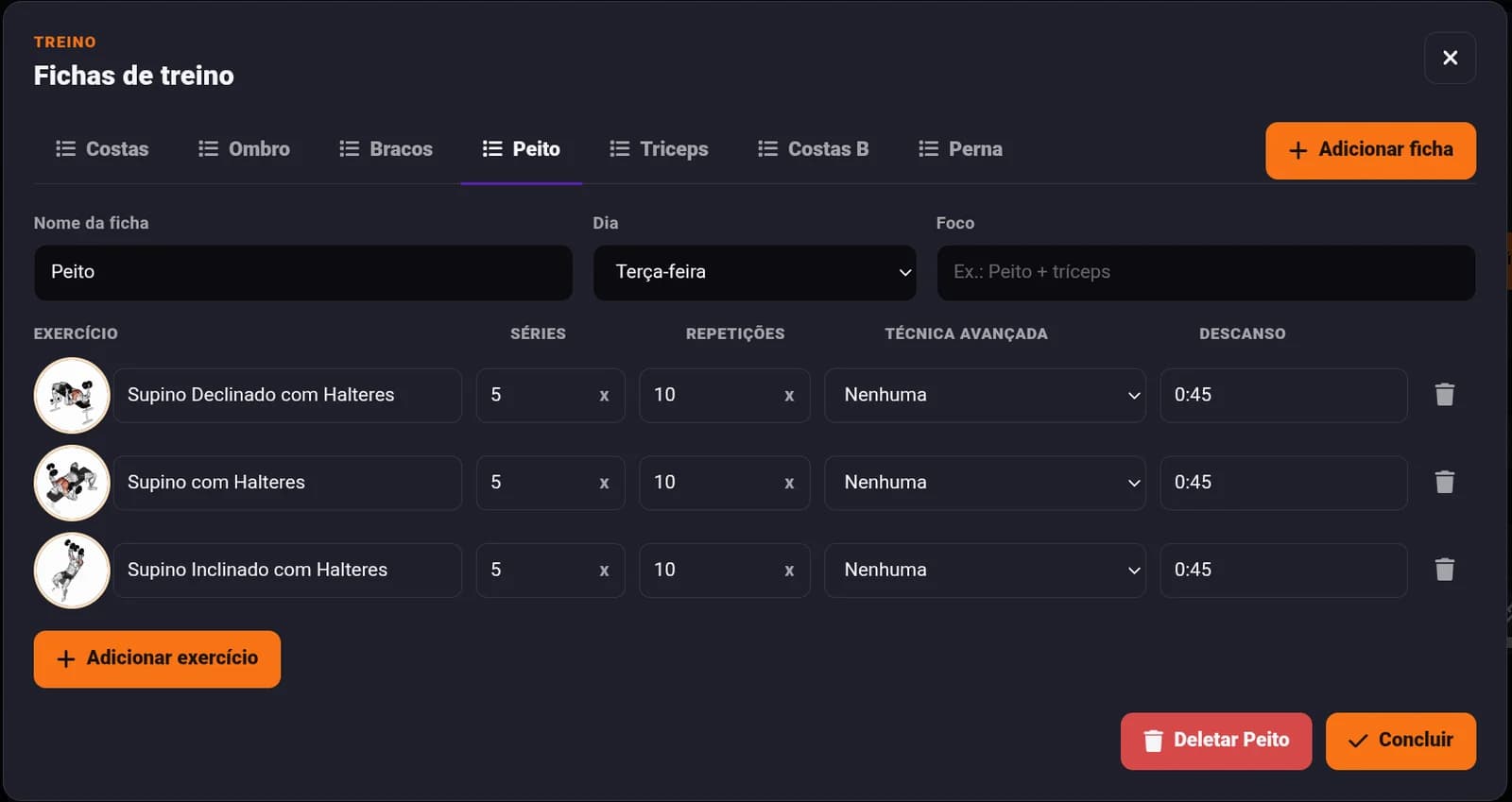Select the Perna tab

pyautogui.click(x=960, y=149)
